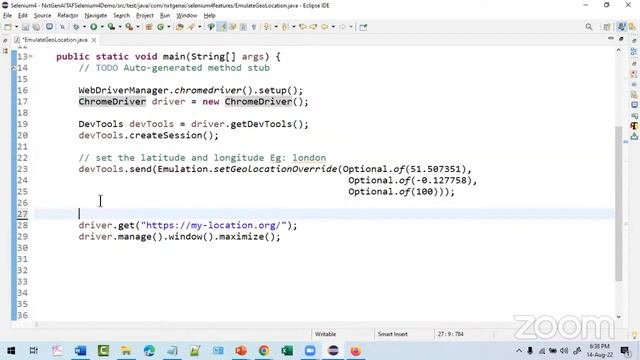Click the 'Smart Insert' status bar entry
Image resolution: width=640 pixels, height=360 pixels.
click(393, 334)
